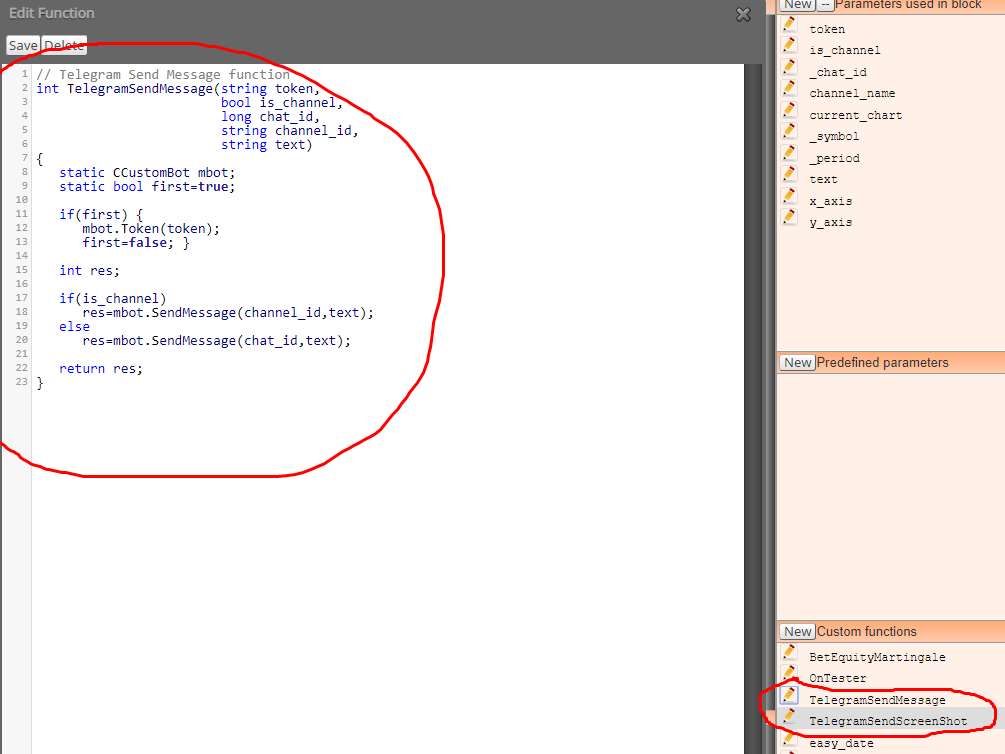Click the code line 'static CCustomBot mbot;'

[x=147, y=173]
